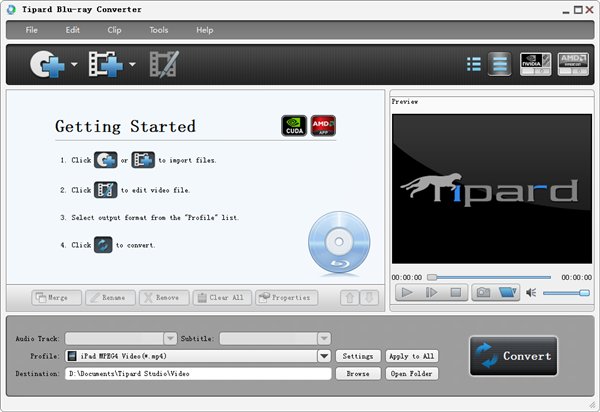Screen dimensions: 600x412
Task: Open the Help menu
Action: (205, 30)
